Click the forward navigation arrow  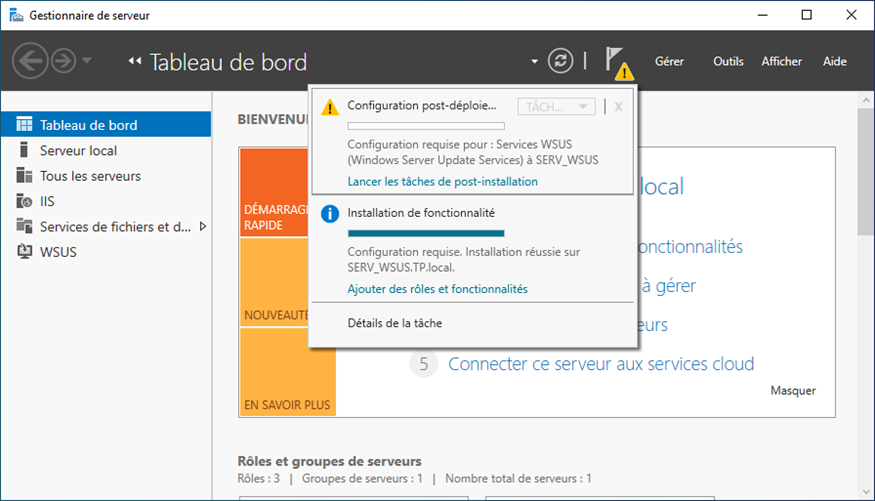(64, 60)
